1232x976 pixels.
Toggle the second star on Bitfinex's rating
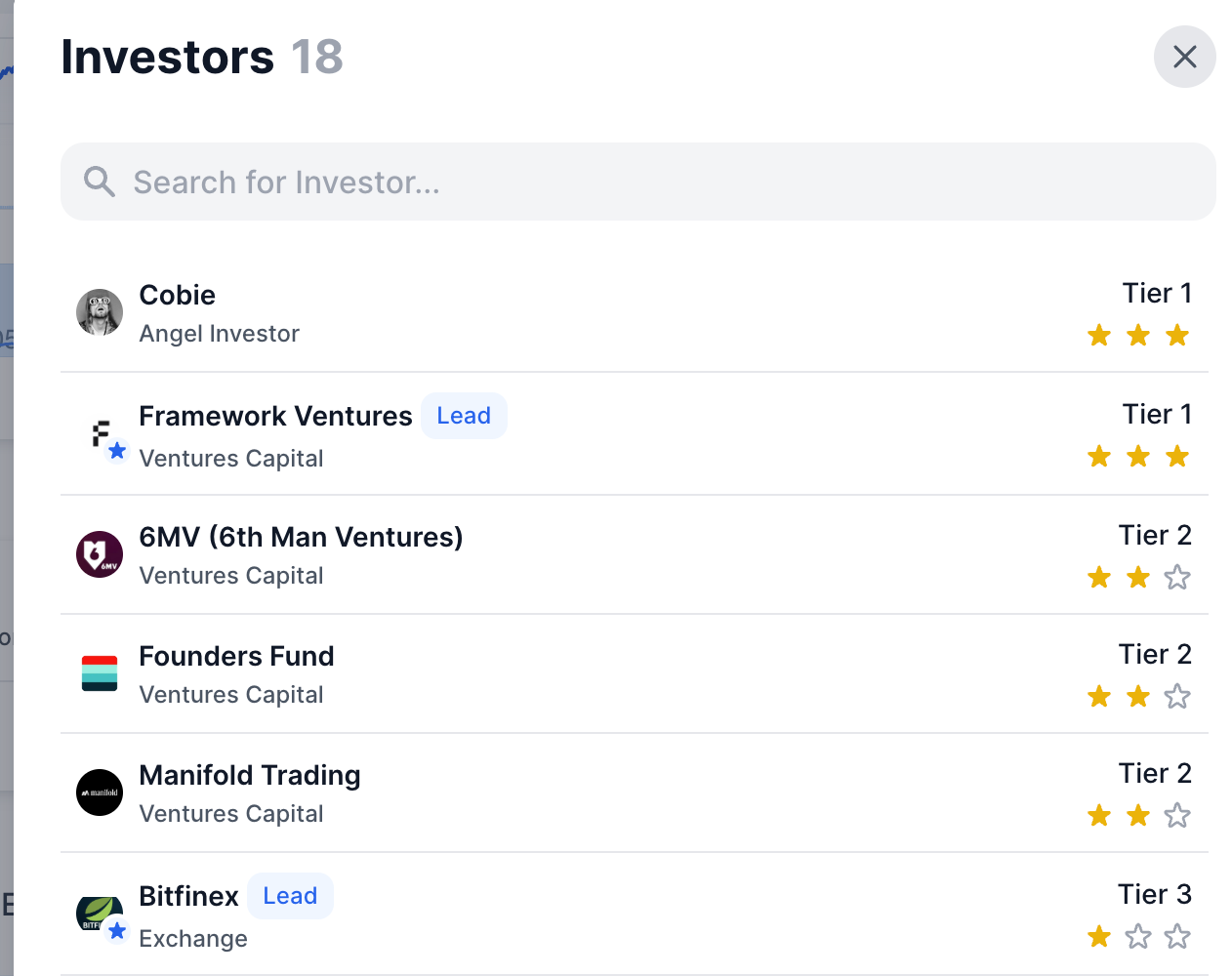click(x=1137, y=936)
